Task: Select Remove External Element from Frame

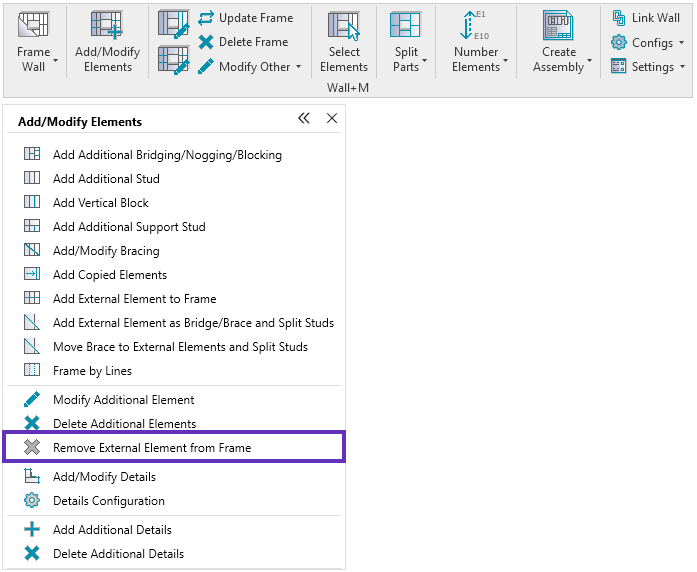Action: pos(152,448)
